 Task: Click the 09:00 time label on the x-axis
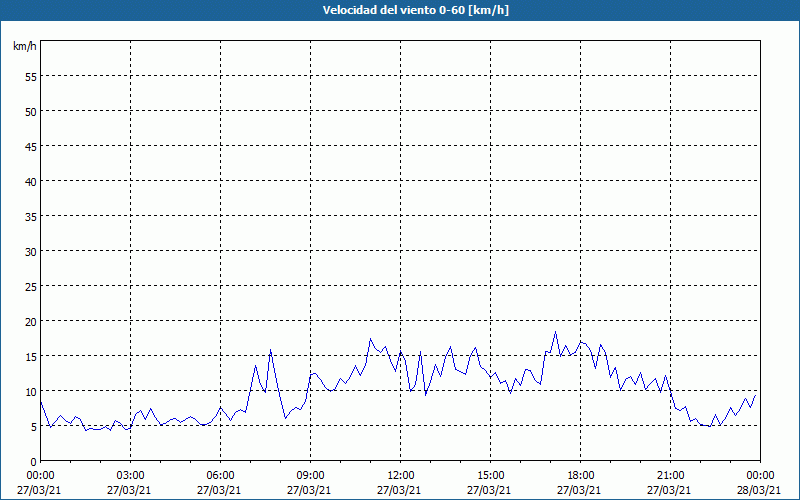310,476
